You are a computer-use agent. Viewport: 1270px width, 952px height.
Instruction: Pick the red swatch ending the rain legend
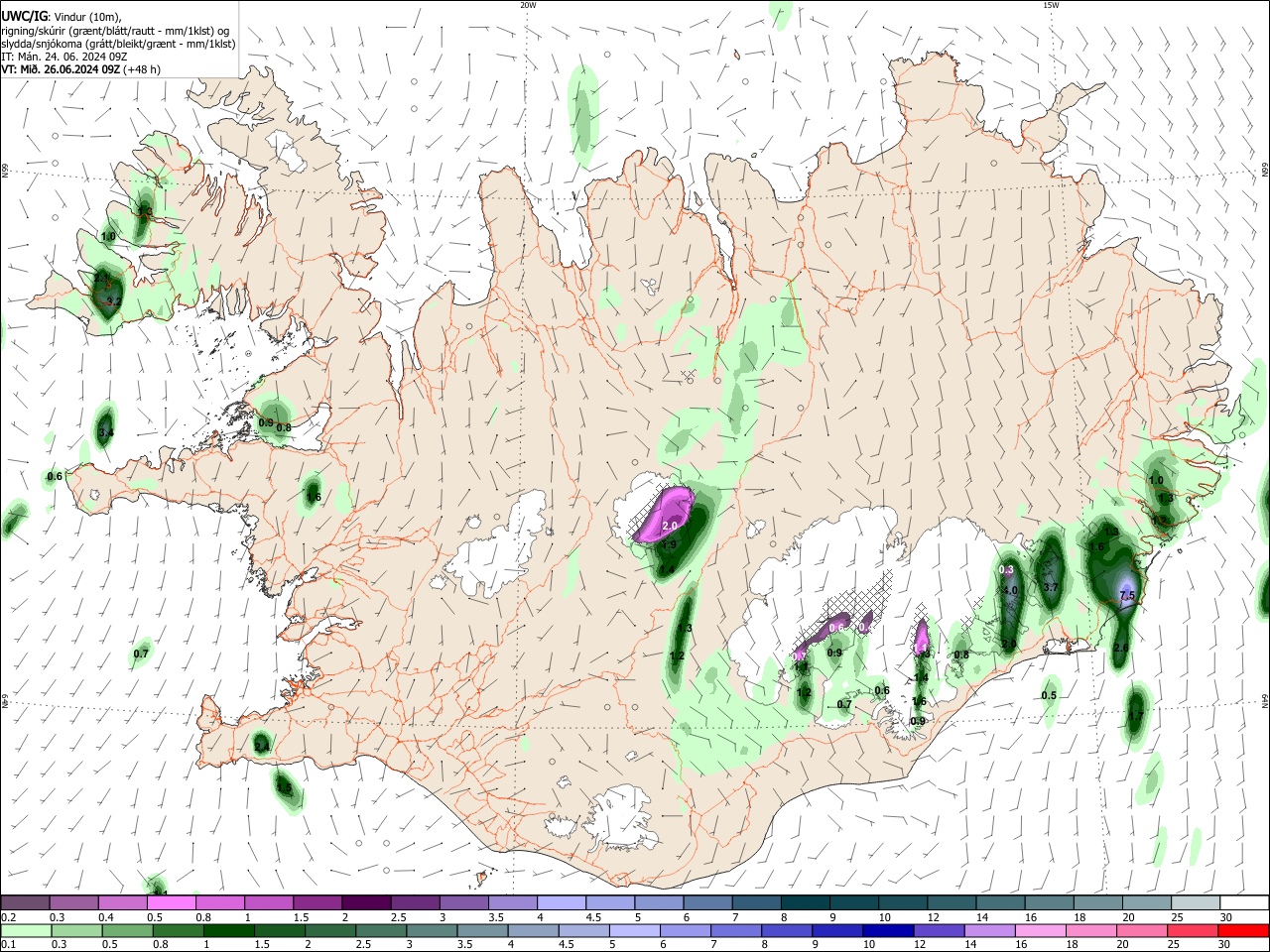tap(1244, 930)
